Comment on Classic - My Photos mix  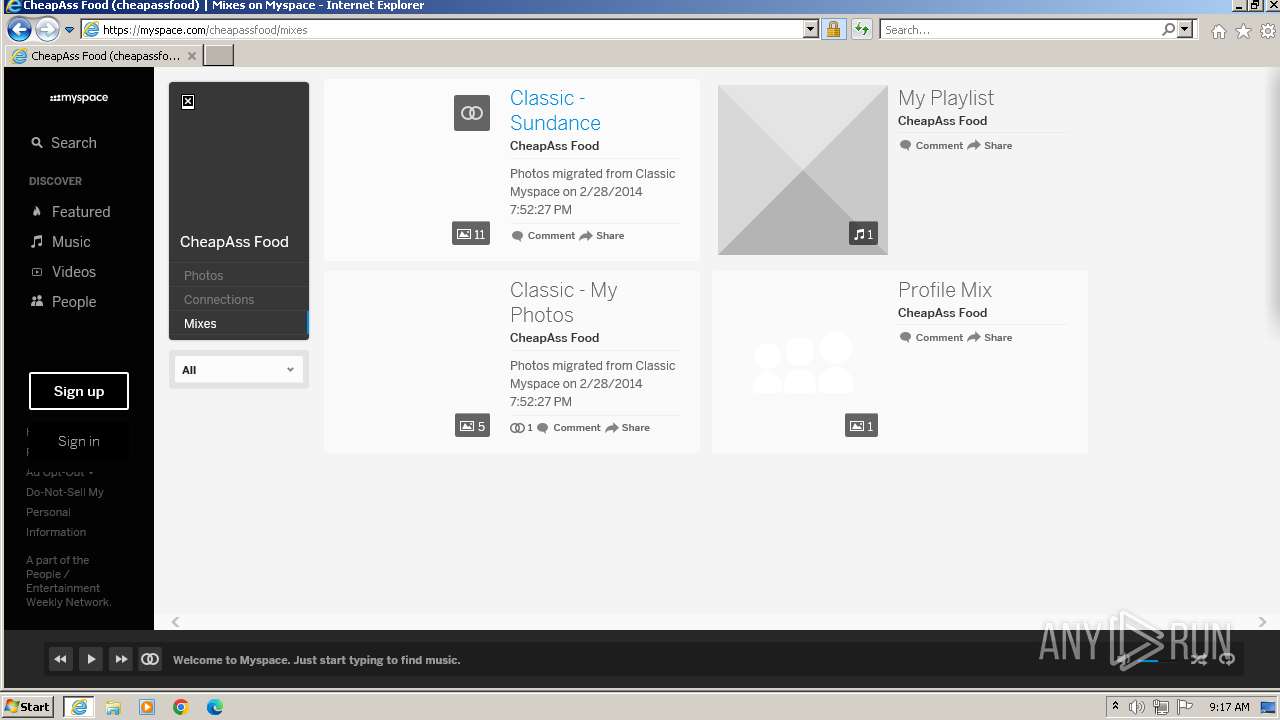569,428
